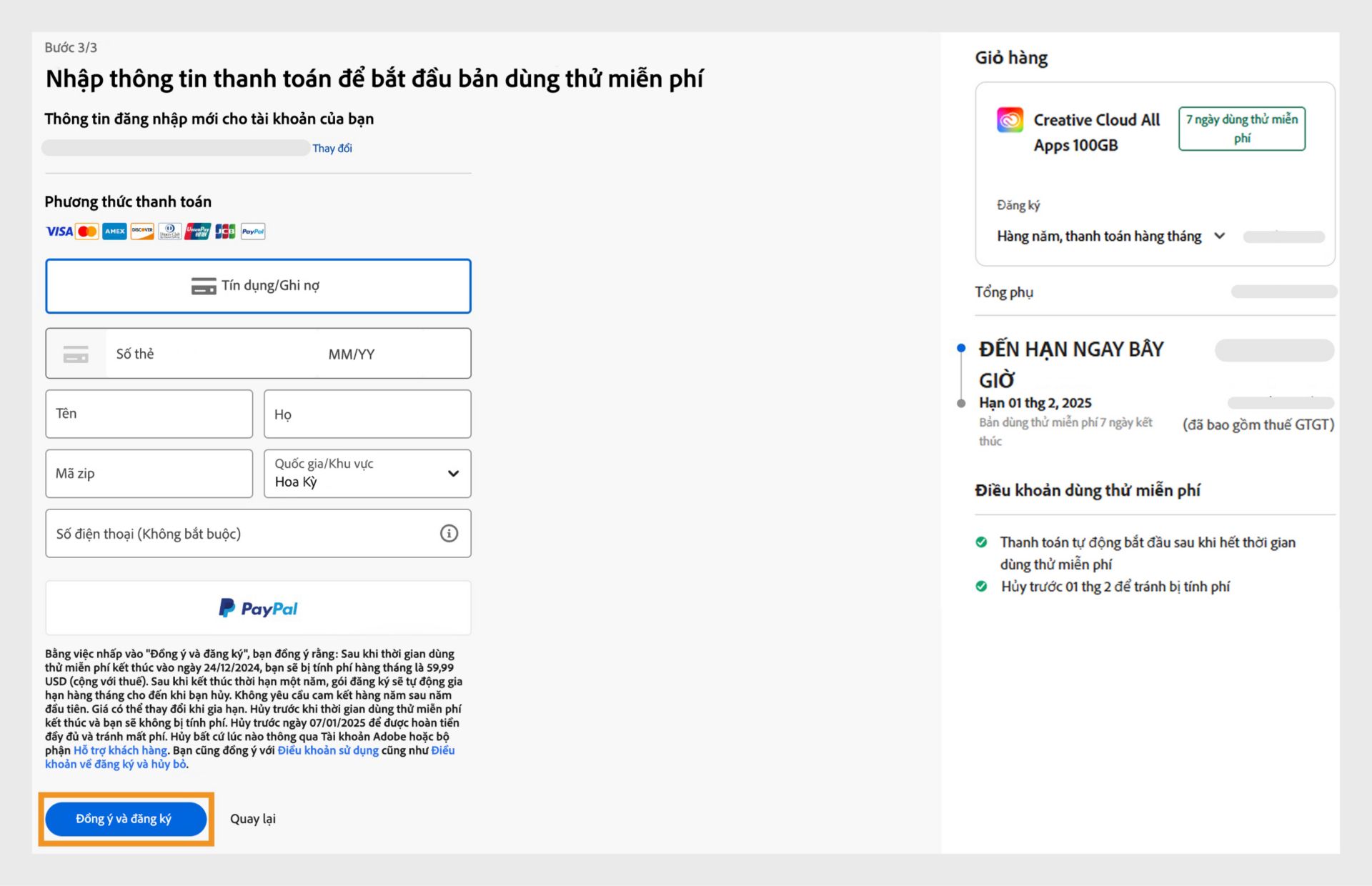Image resolution: width=1372 pixels, height=886 pixels.
Task: Choose the PayPal payment option
Action: pos(258,608)
